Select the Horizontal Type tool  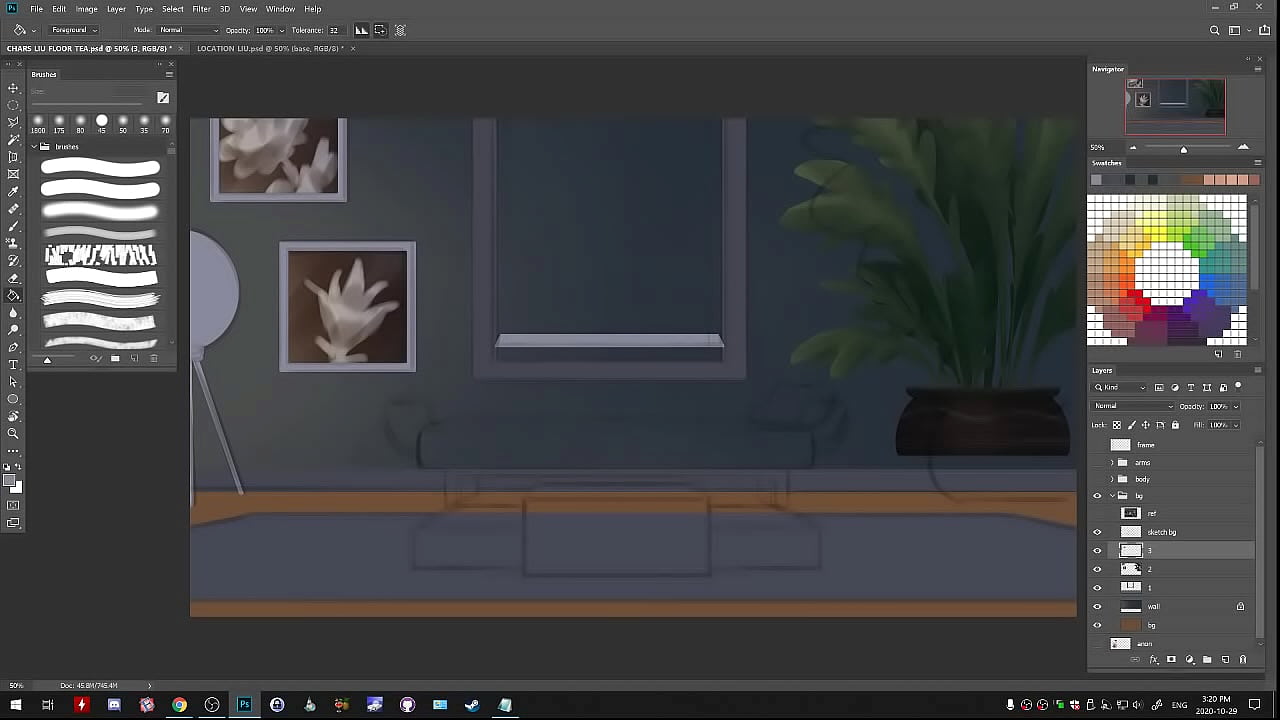pos(13,365)
